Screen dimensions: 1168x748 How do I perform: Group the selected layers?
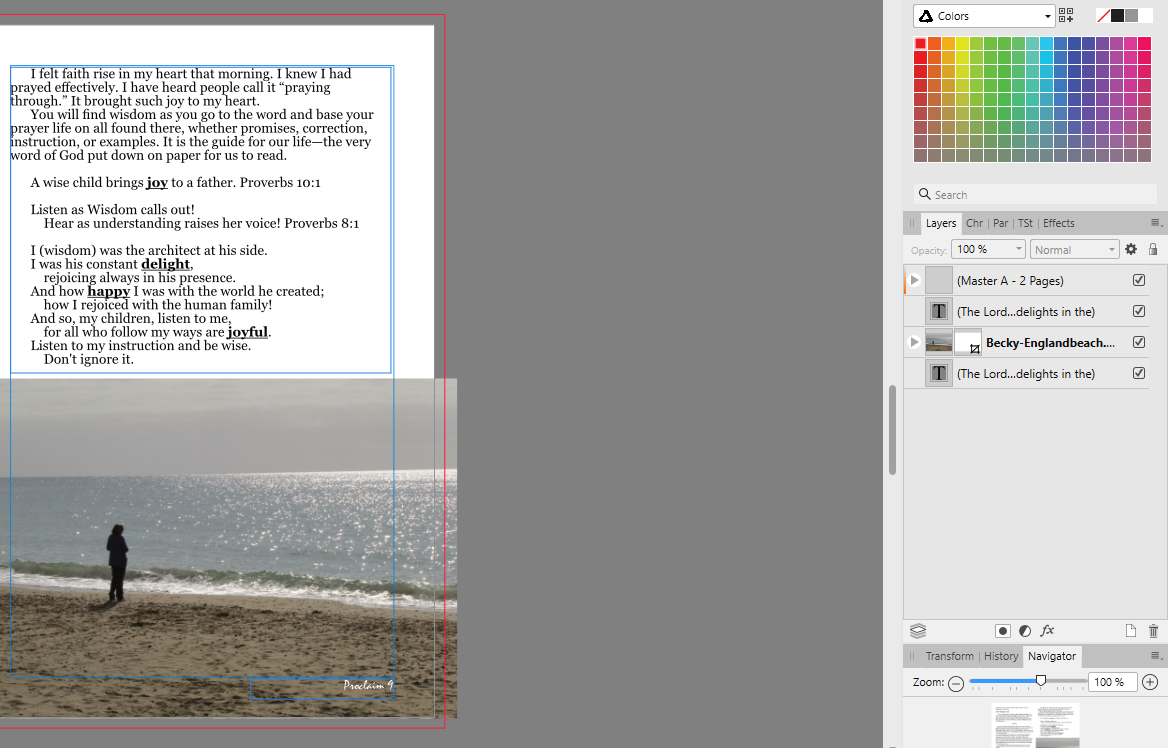pyautogui.click(x=918, y=631)
